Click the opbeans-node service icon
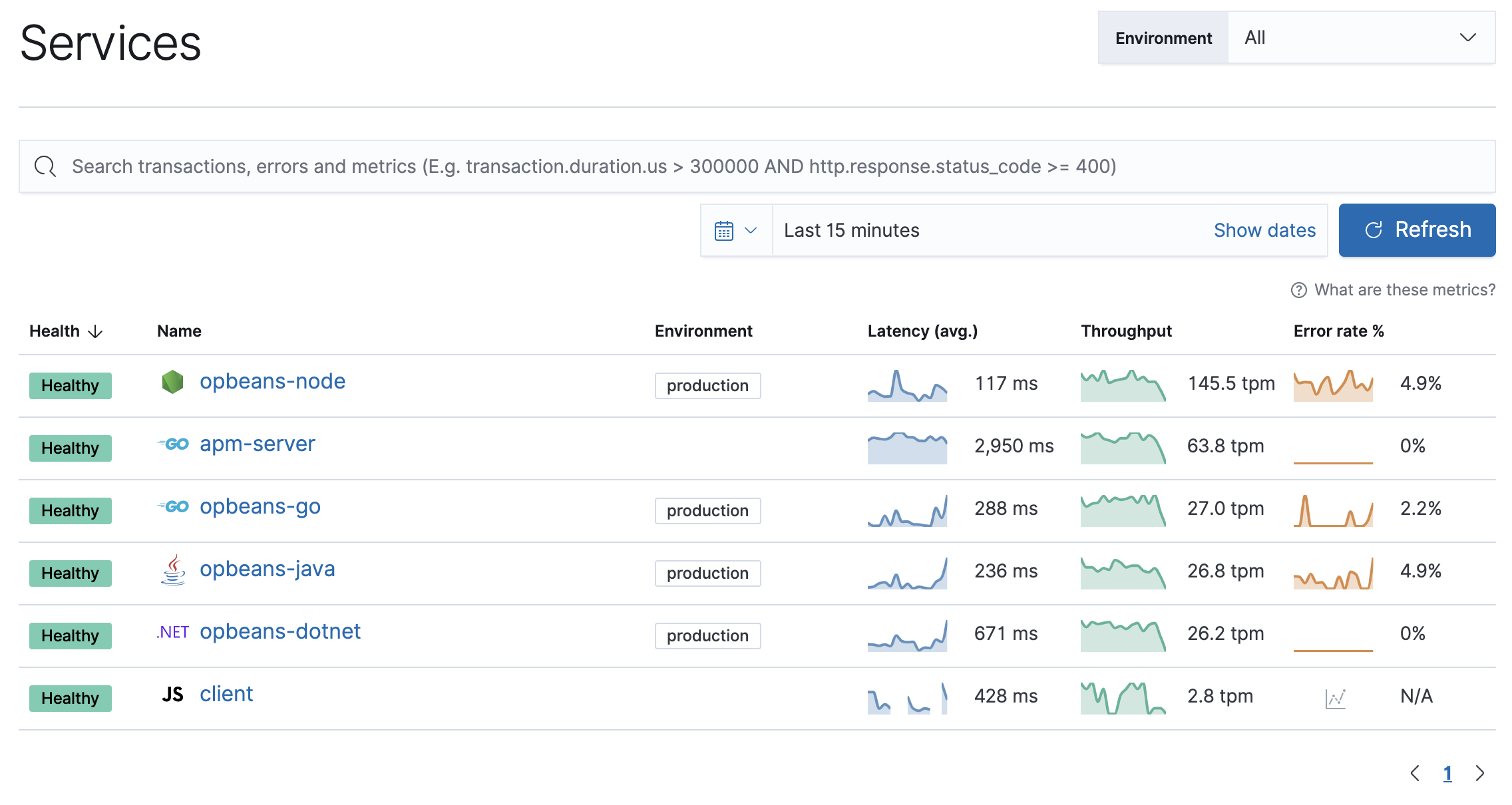The image size is (1512, 805). tap(171, 382)
